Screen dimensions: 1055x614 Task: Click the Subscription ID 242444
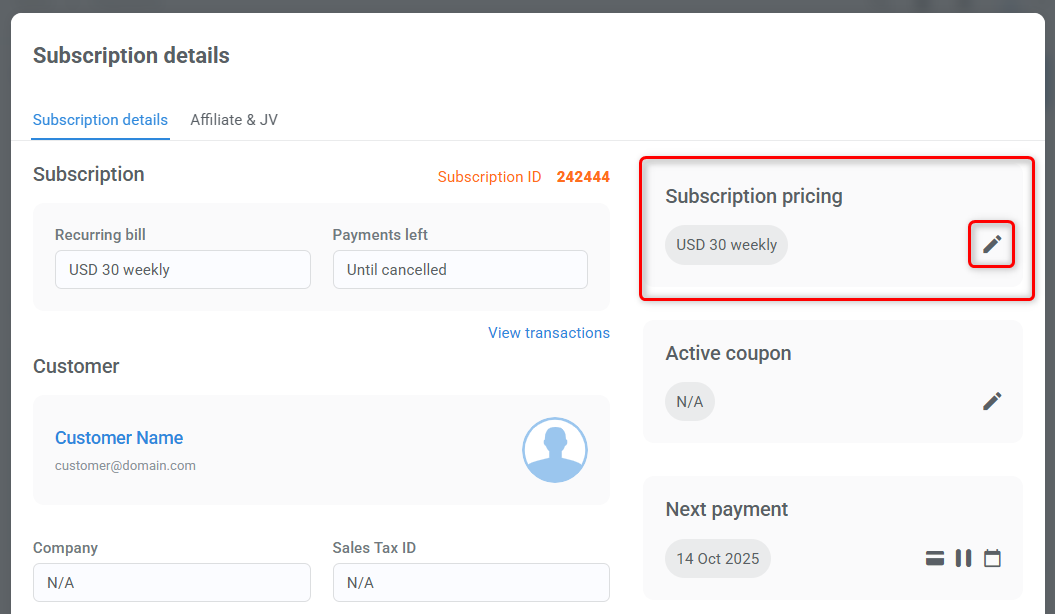[x=585, y=176]
